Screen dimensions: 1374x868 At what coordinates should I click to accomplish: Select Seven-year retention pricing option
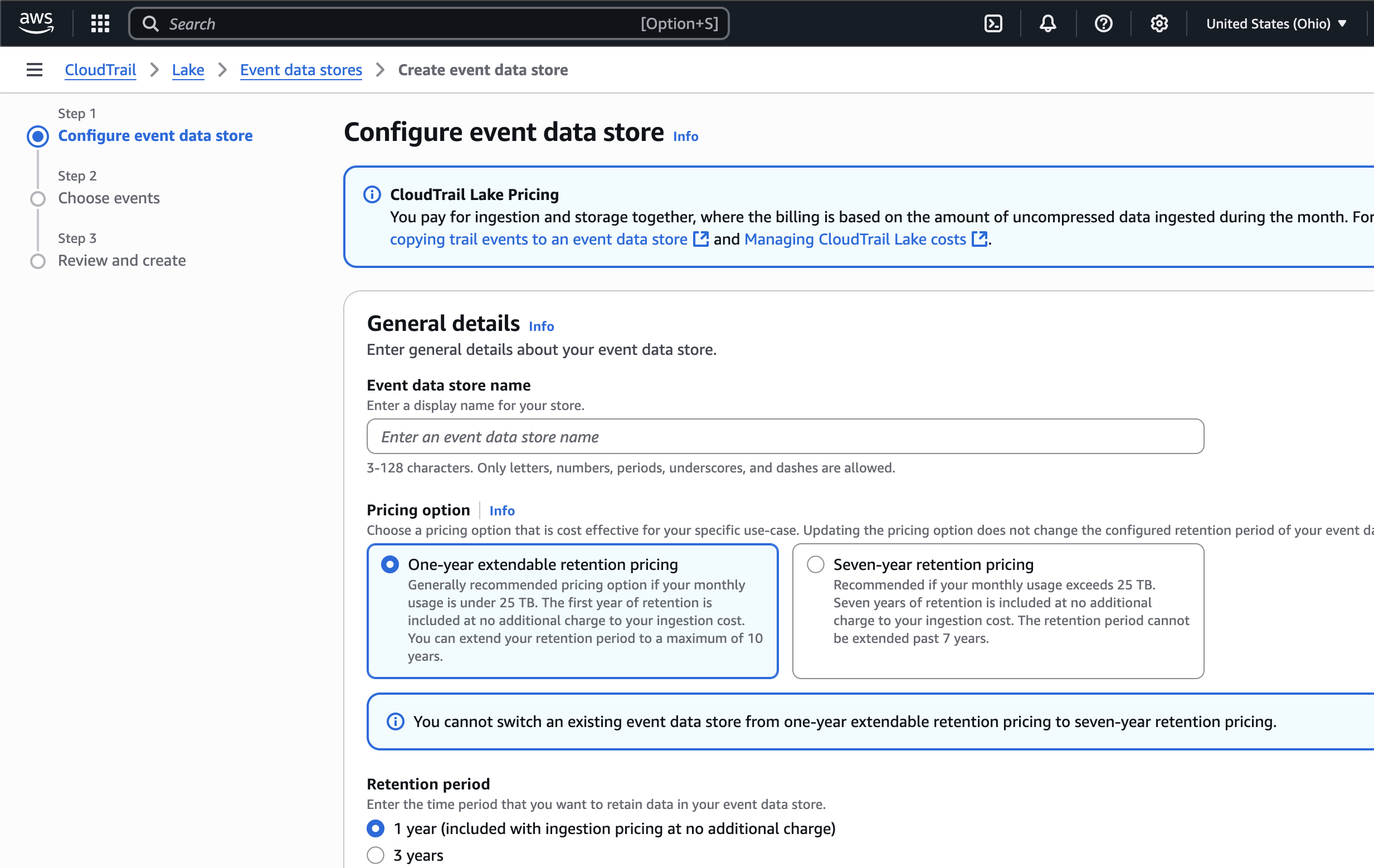coord(815,564)
